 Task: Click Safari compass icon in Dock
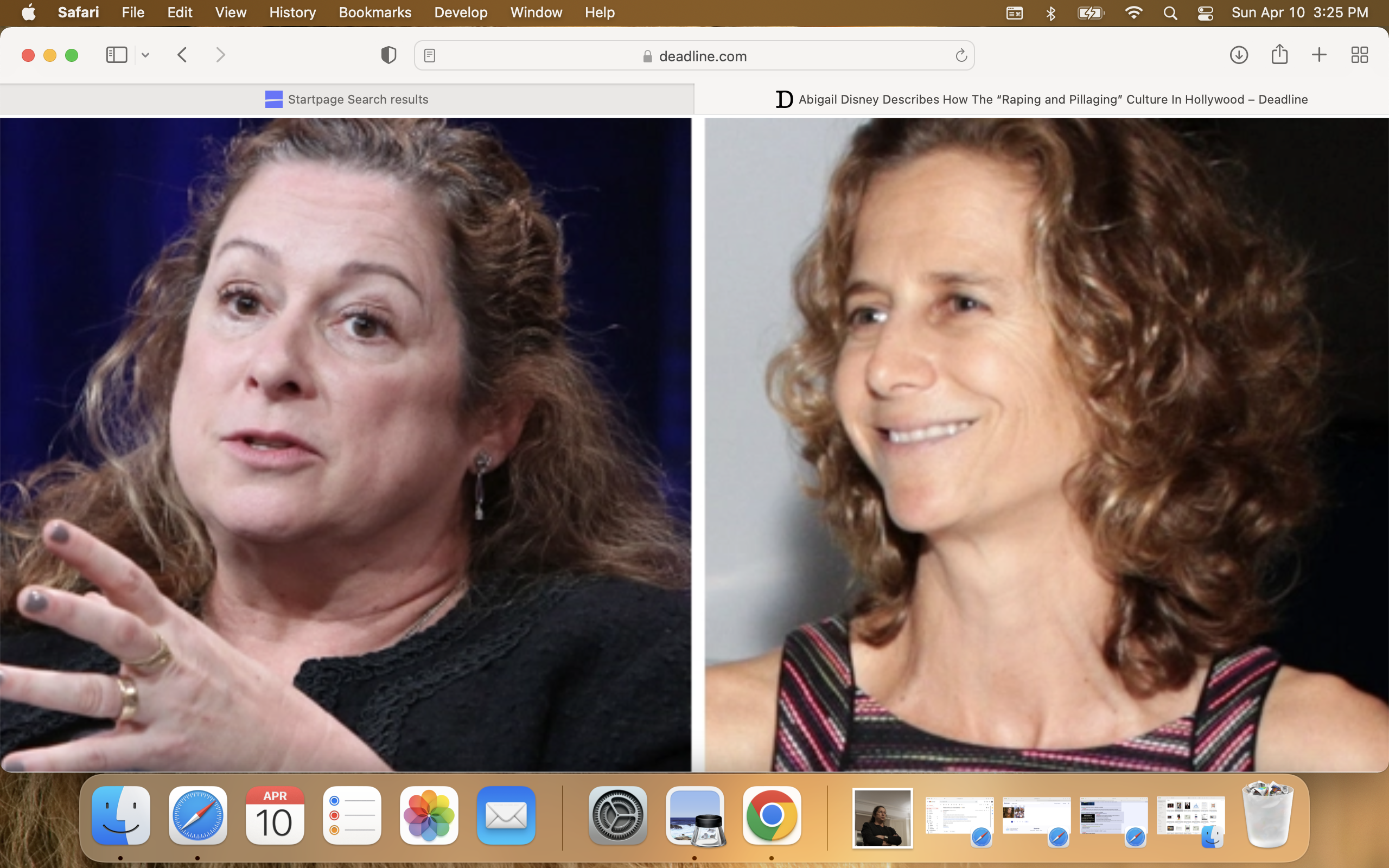(197, 815)
